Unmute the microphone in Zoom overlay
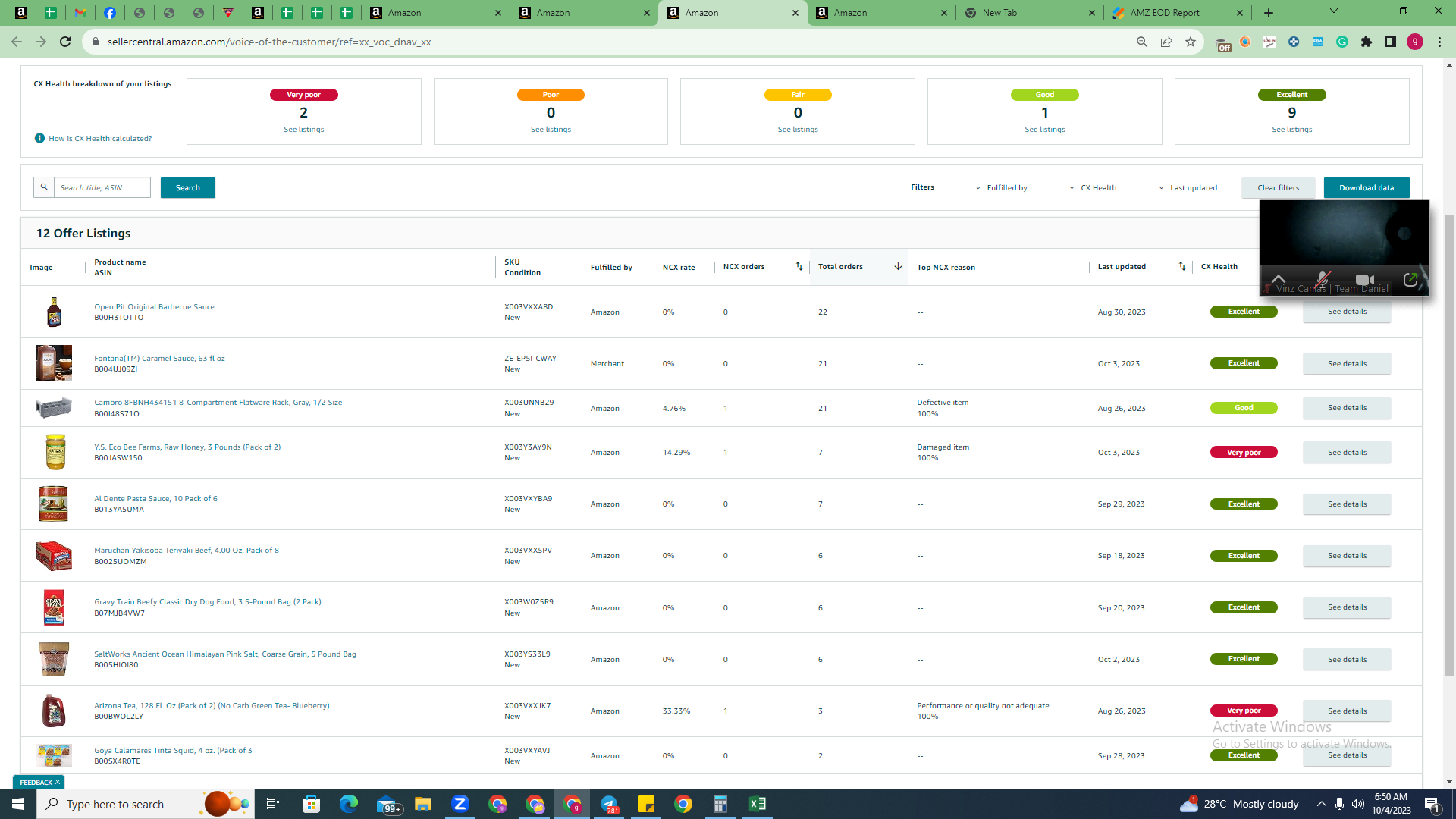1456x819 pixels. 1323,280
